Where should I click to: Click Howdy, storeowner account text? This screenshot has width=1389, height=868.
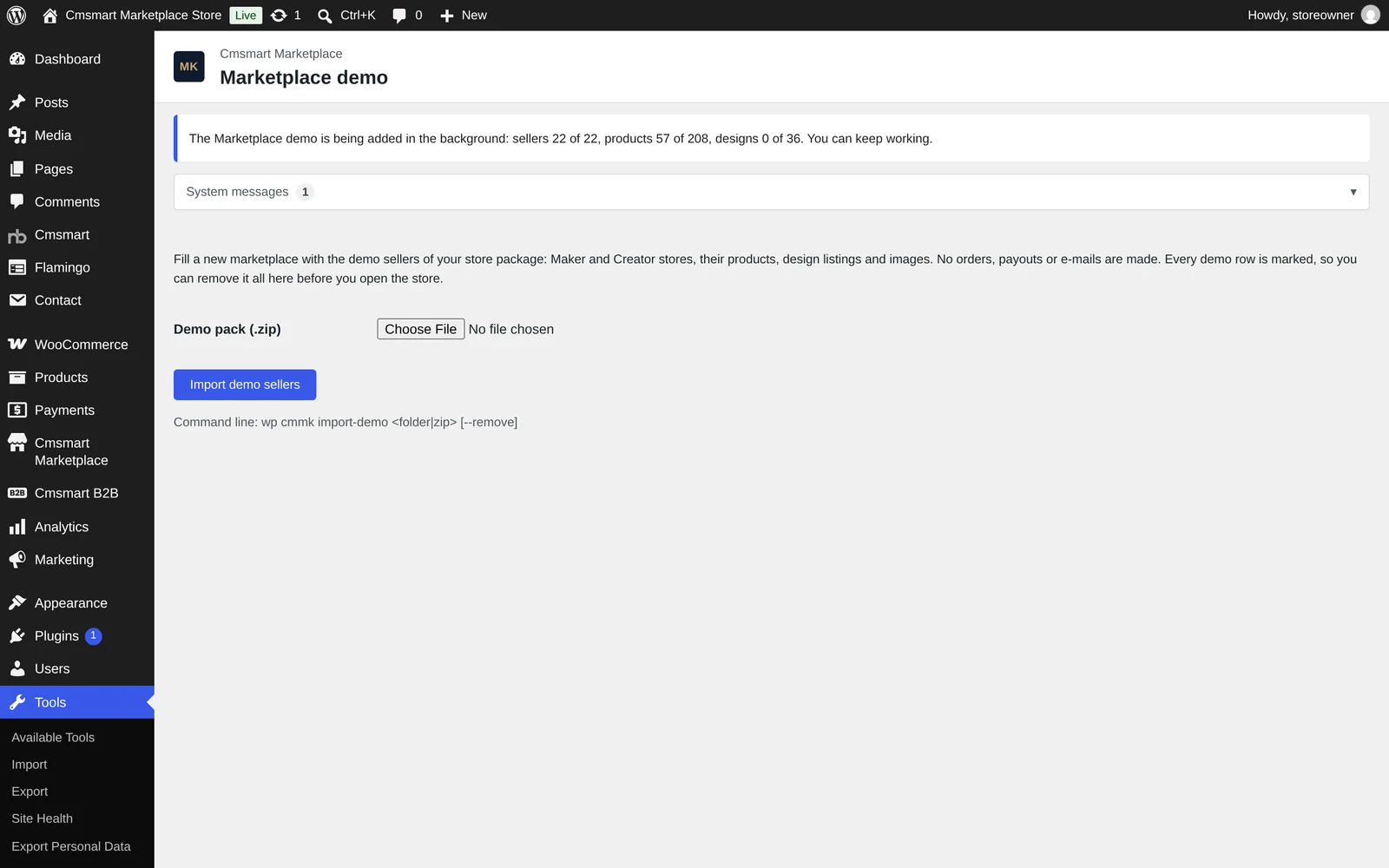[1300, 16]
